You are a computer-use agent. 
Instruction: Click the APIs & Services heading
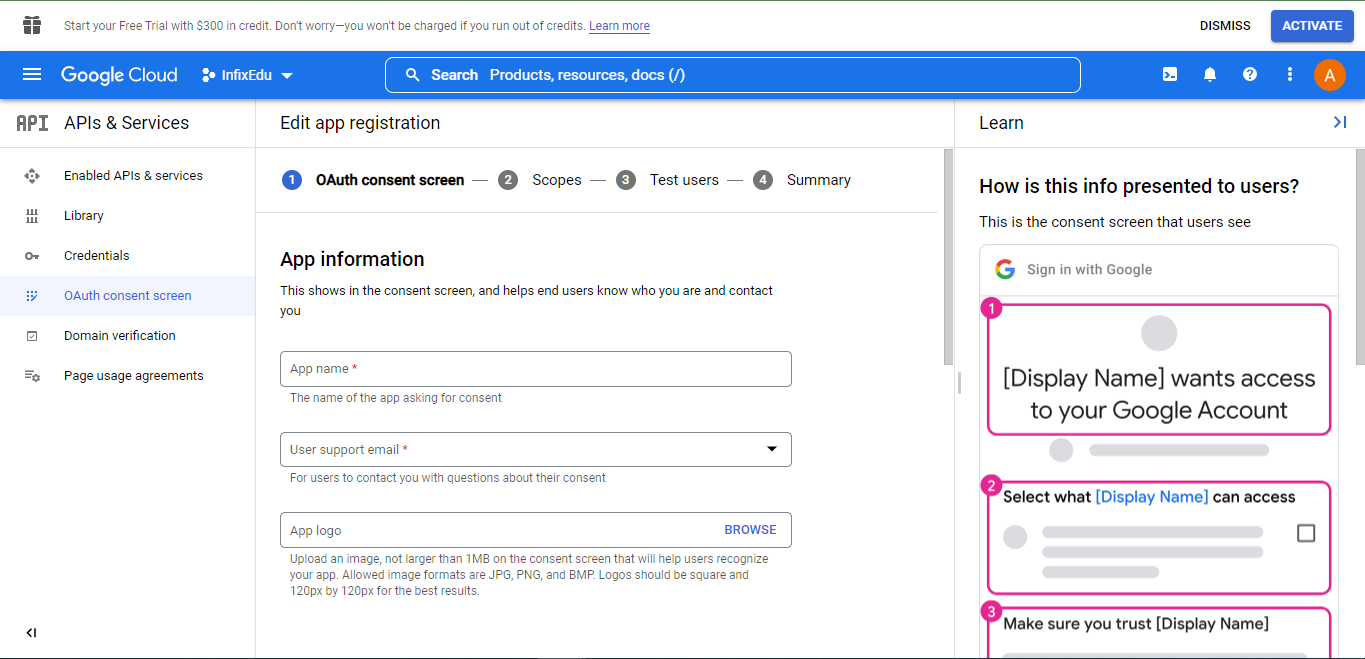[x=126, y=123]
